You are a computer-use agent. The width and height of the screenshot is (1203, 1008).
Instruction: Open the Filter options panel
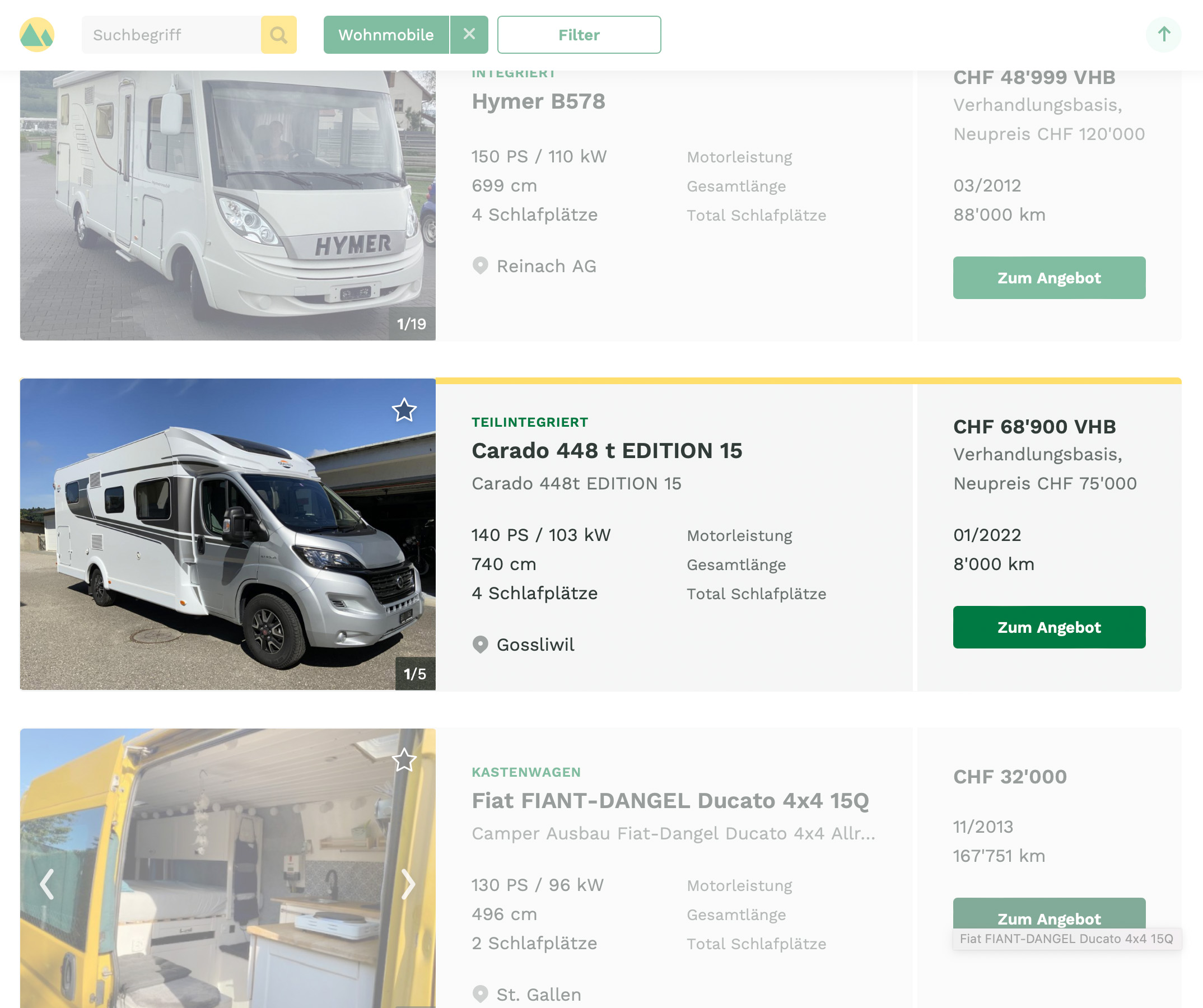(579, 35)
